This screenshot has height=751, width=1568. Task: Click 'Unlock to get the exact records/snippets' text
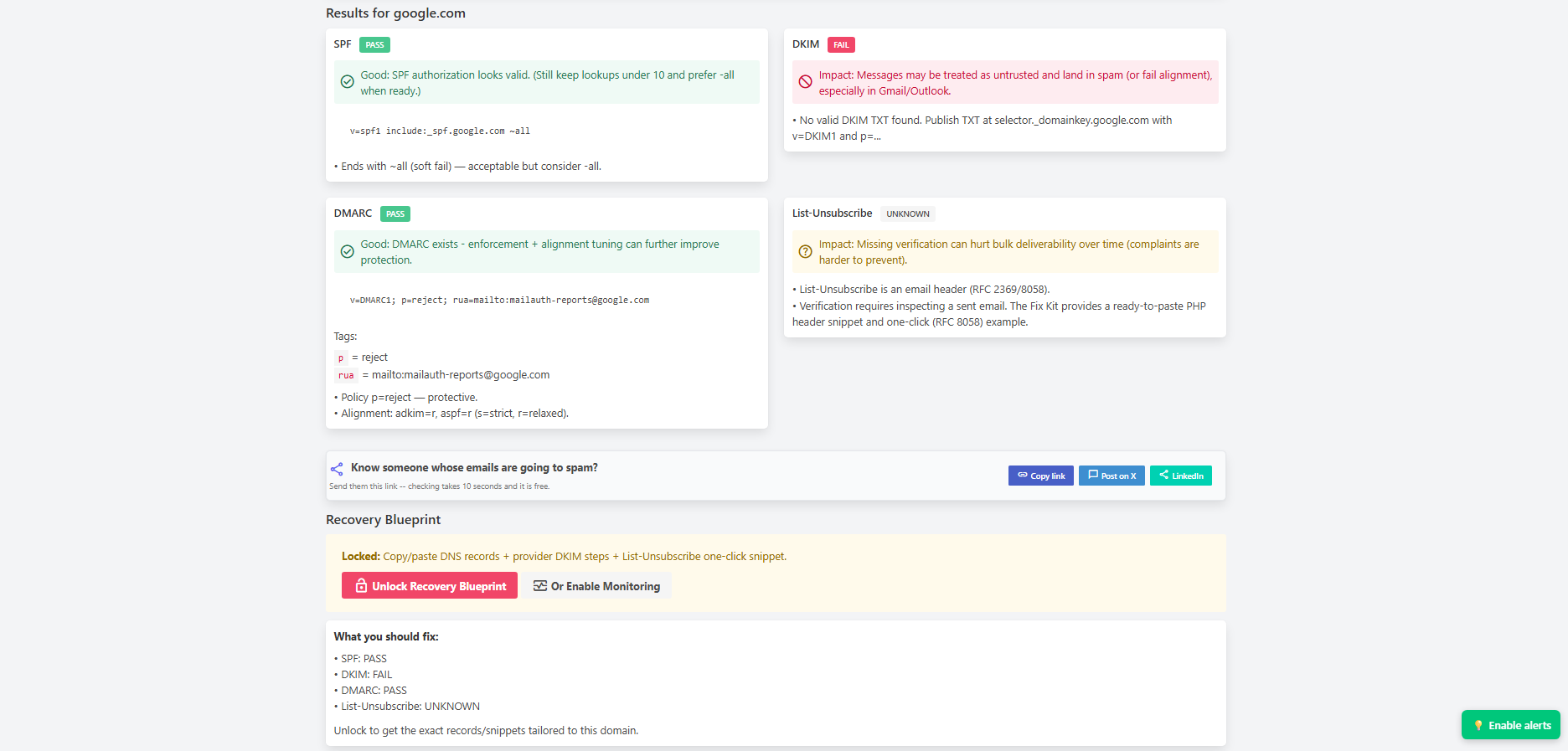click(486, 731)
